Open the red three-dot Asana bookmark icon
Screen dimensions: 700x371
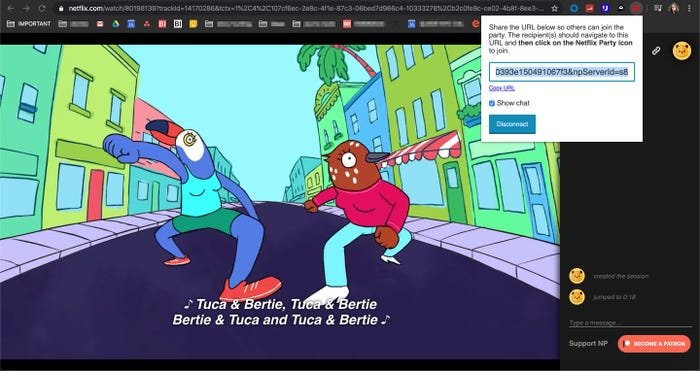(147, 24)
